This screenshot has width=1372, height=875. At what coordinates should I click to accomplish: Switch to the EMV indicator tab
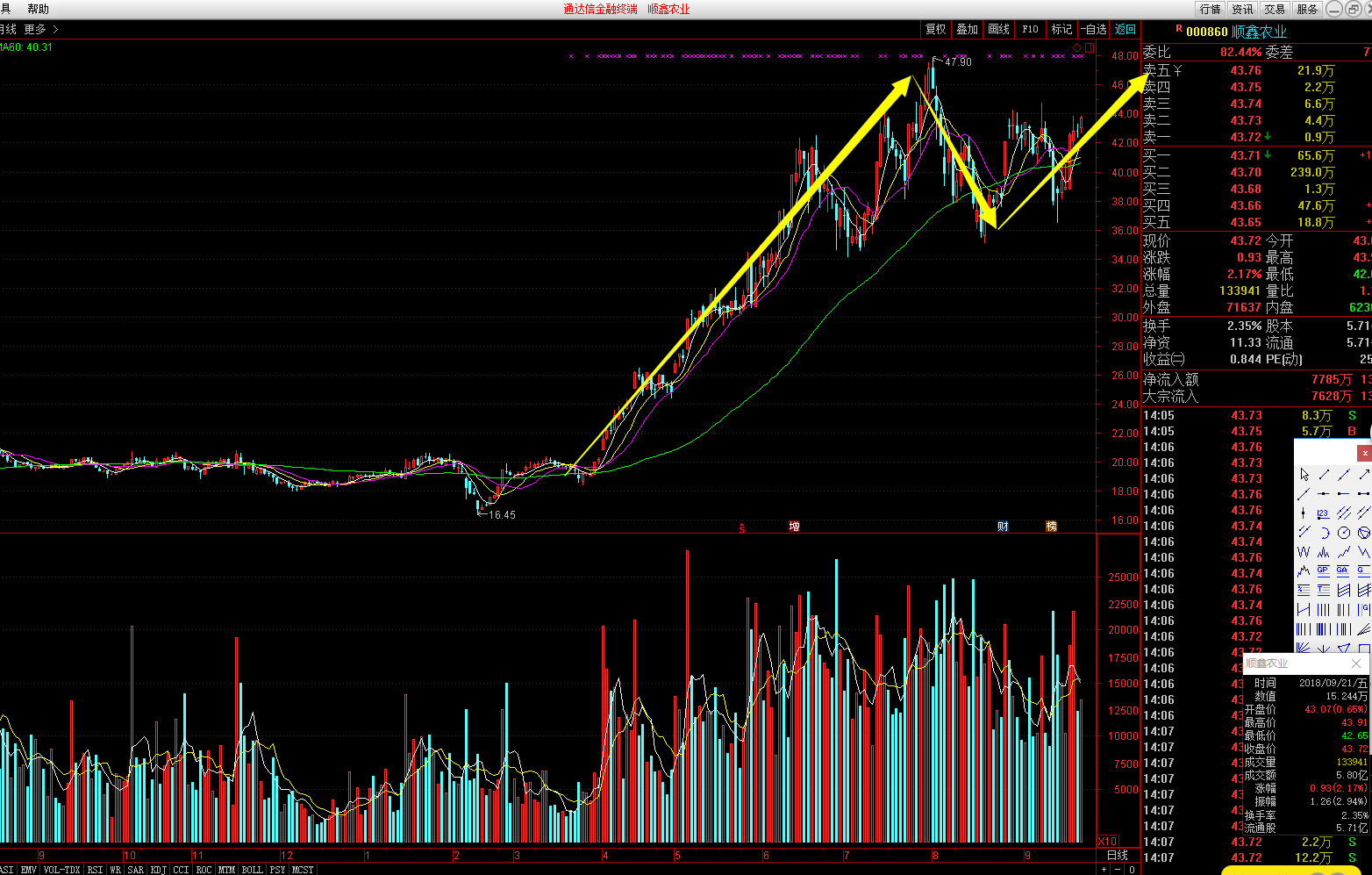click(x=29, y=870)
